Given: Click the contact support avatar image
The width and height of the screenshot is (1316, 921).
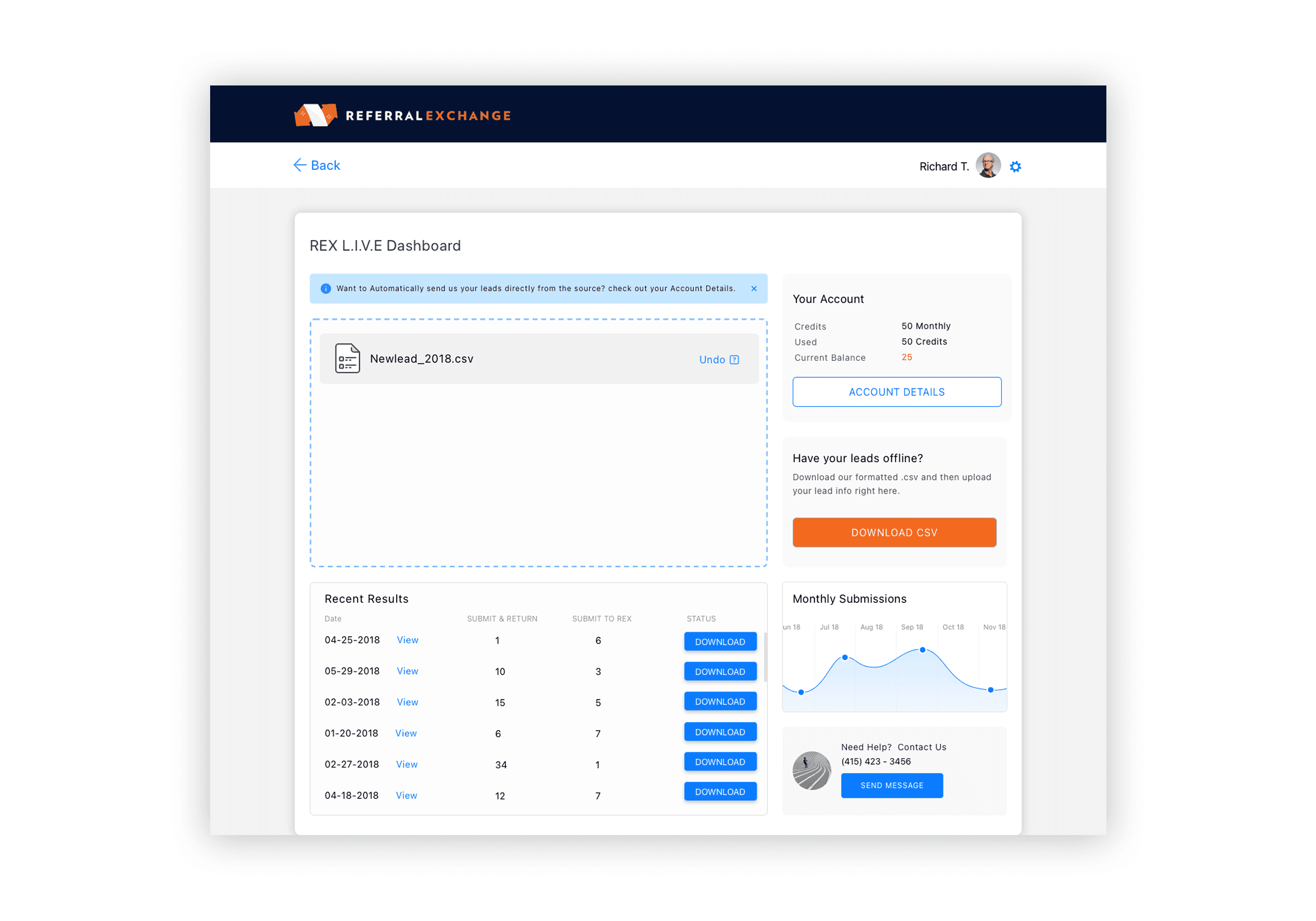Looking at the screenshot, I should [x=811, y=770].
